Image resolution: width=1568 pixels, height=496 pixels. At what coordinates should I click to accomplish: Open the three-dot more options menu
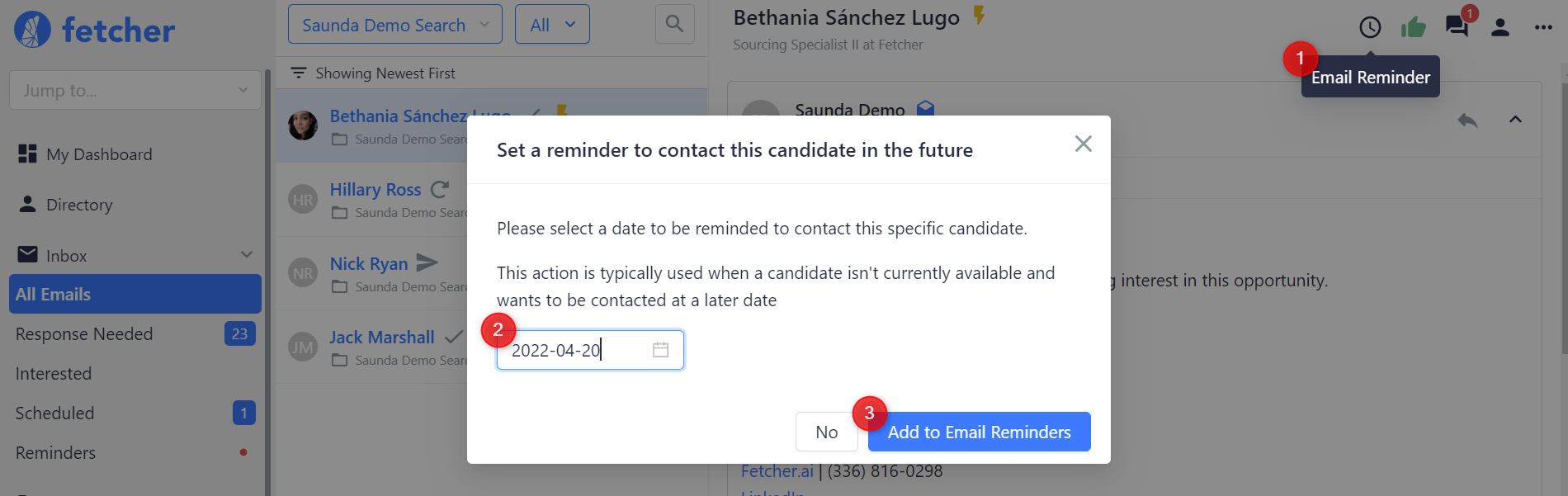[x=1543, y=27]
